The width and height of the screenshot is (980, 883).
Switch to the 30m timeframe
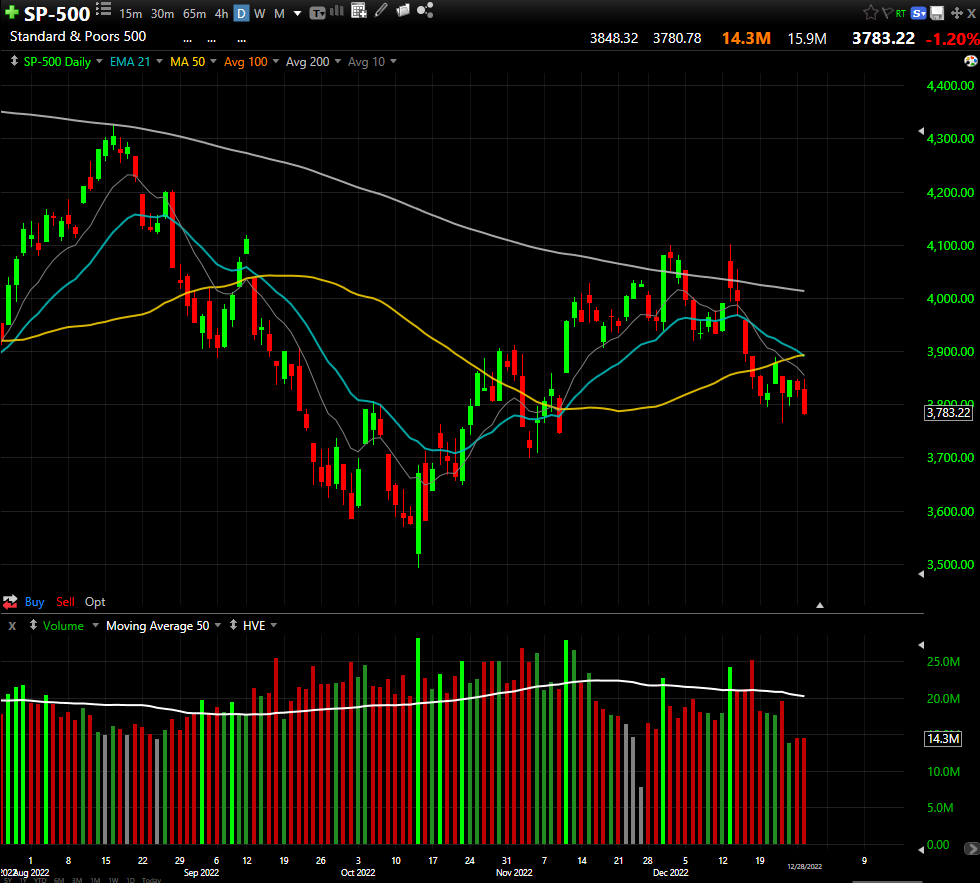coord(162,13)
